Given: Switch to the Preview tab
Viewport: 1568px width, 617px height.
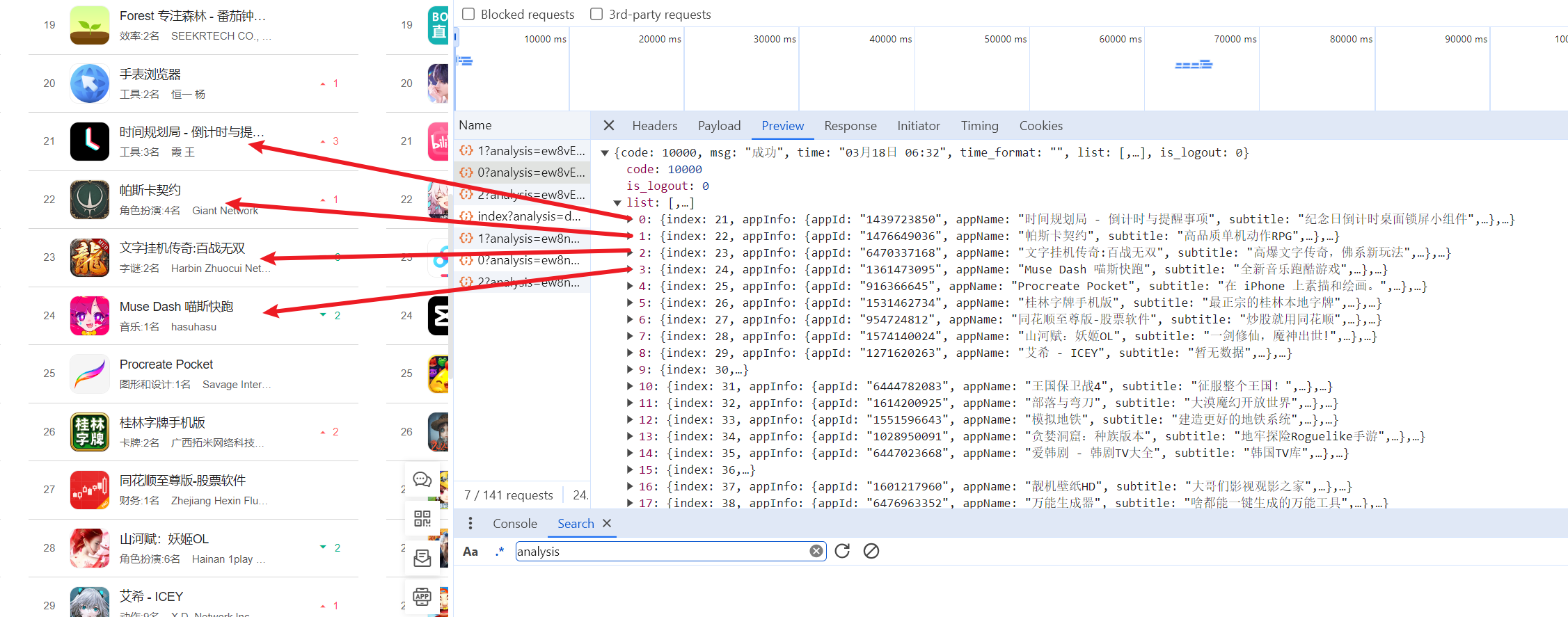Looking at the screenshot, I should (x=782, y=126).
